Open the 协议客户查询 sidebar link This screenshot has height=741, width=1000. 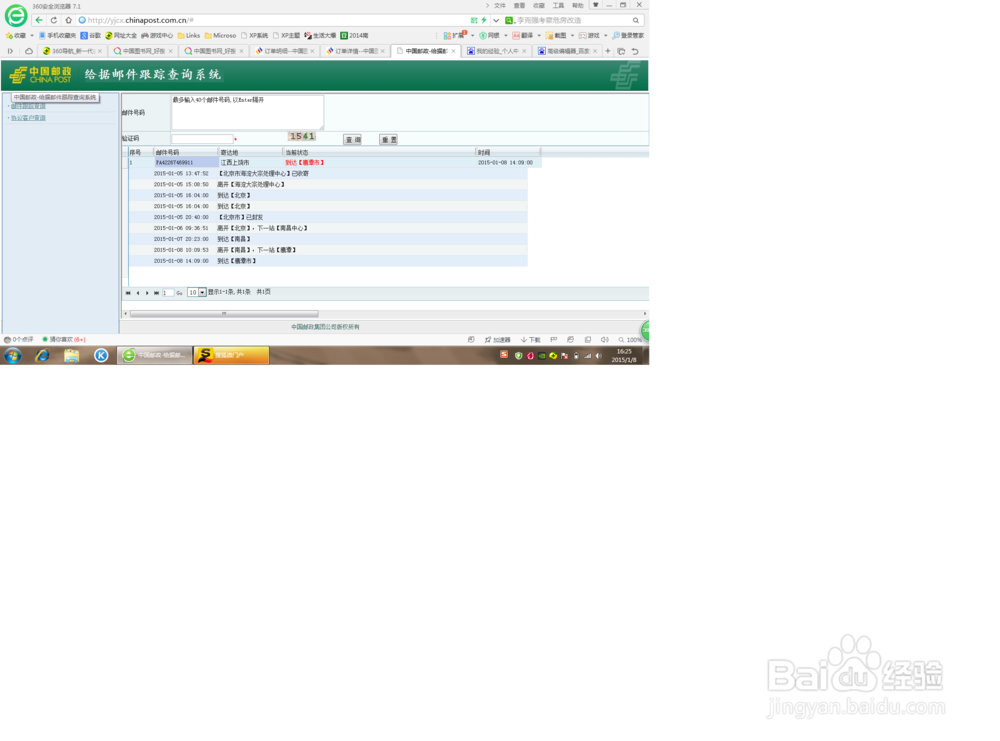point(28,118)
